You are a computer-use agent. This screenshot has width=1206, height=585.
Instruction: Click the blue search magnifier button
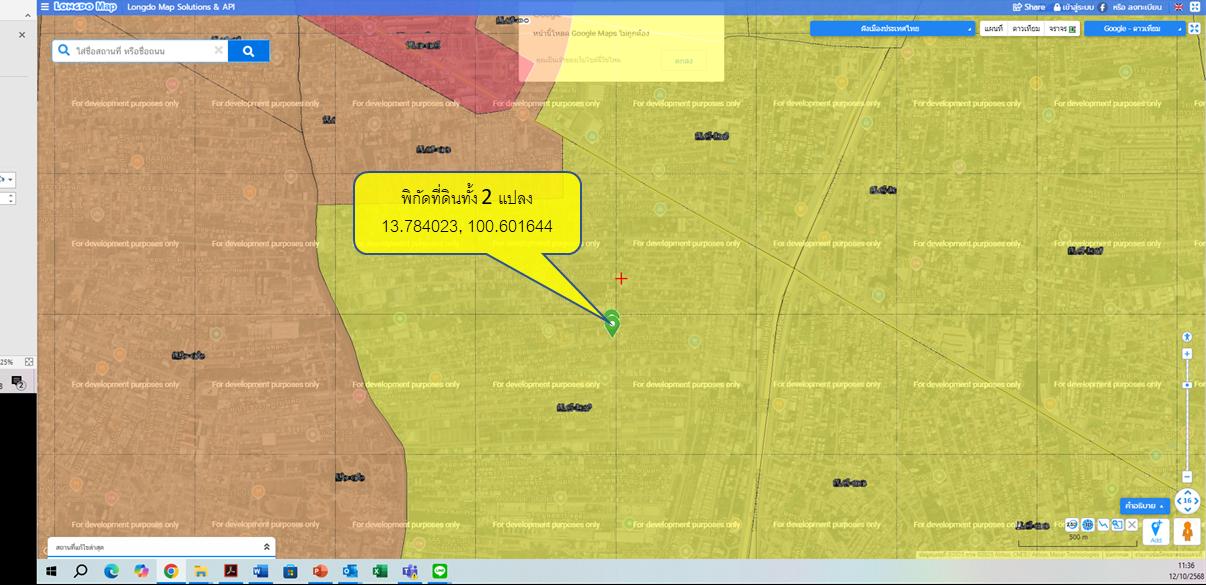(248, 51)
